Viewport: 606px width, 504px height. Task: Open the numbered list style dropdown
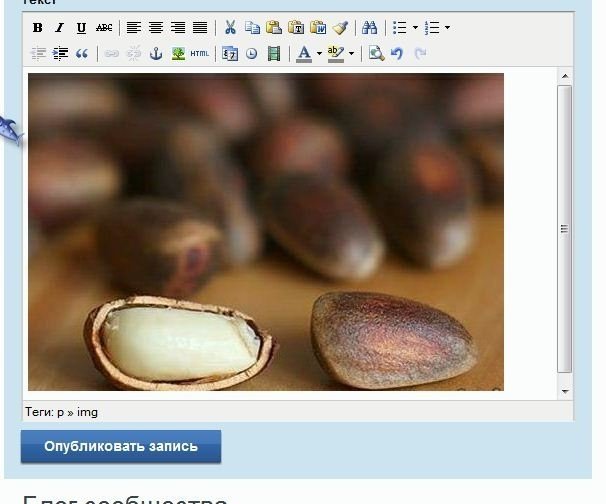pyautogui.click(x=447, y=28)
